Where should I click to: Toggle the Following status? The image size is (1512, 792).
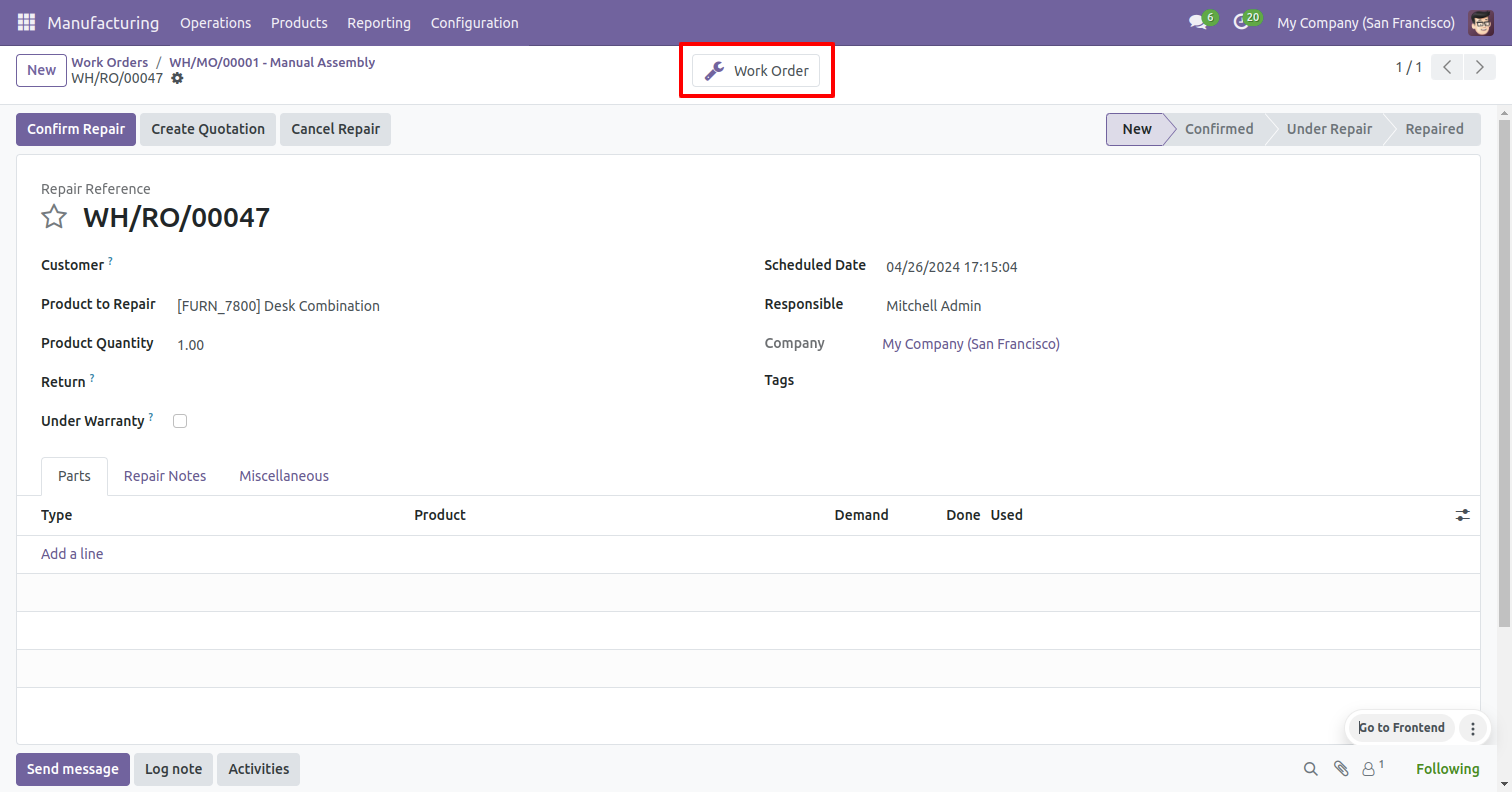point(1447,769)
